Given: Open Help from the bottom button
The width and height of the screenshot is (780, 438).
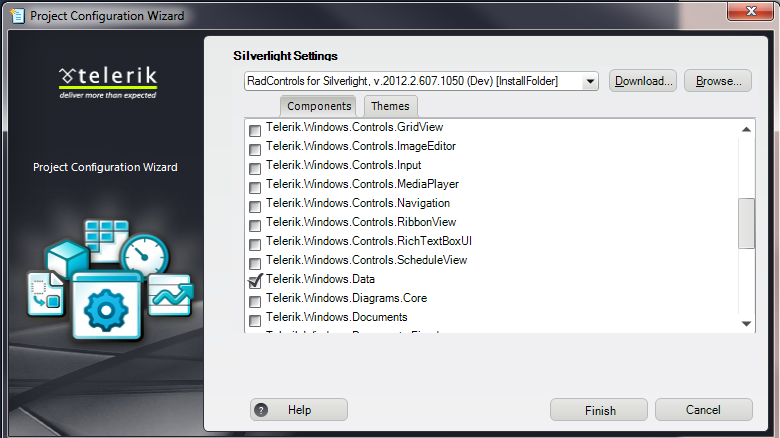Looking at the screenshot, I should click(298, 410).
